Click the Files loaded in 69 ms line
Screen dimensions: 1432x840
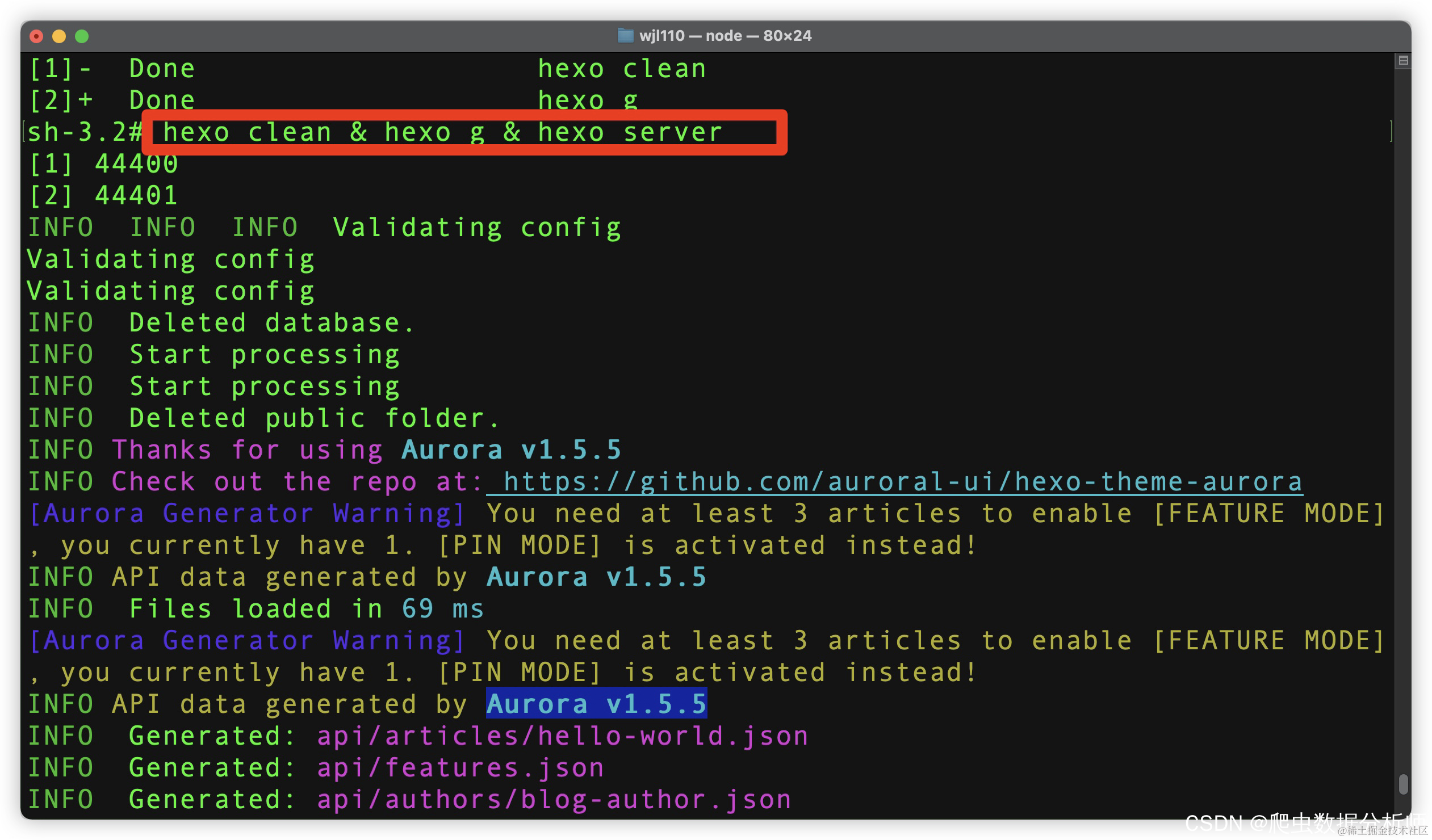coord(305,609)
